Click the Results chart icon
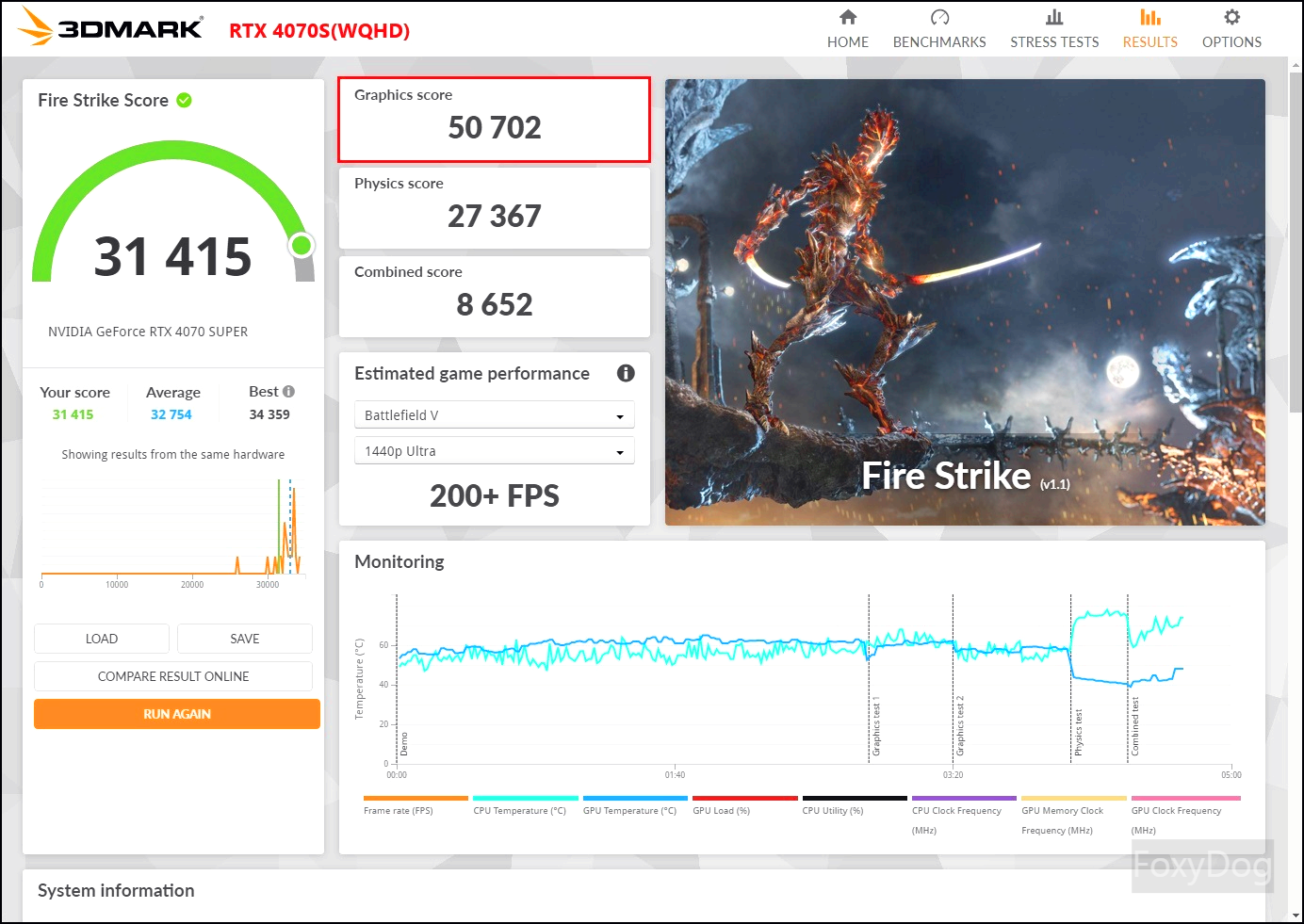This screenshot has width=1304, height=924. tap(1150, 17)
